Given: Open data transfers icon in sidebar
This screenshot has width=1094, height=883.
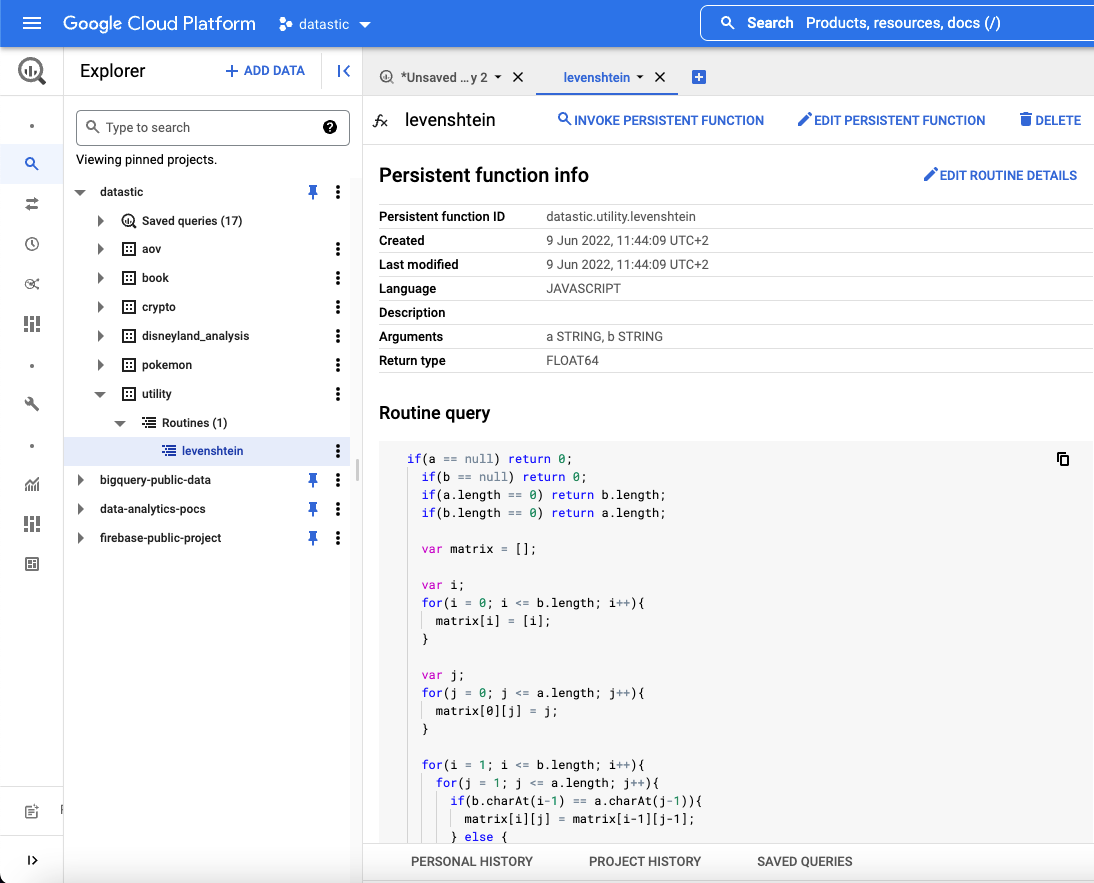Looking at the screenshot, I should (32, 204).
